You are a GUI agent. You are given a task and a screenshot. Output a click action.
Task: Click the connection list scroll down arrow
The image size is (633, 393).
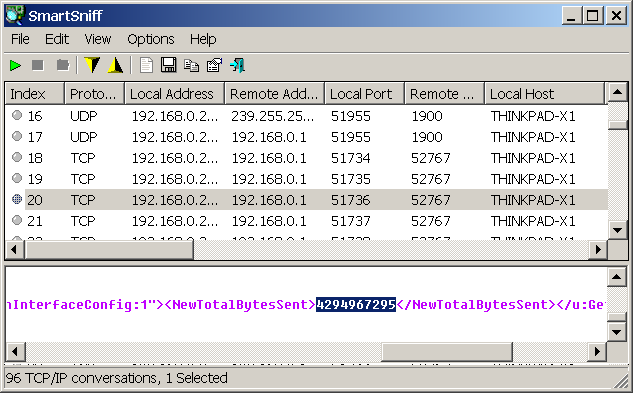[x=617, y=230]
